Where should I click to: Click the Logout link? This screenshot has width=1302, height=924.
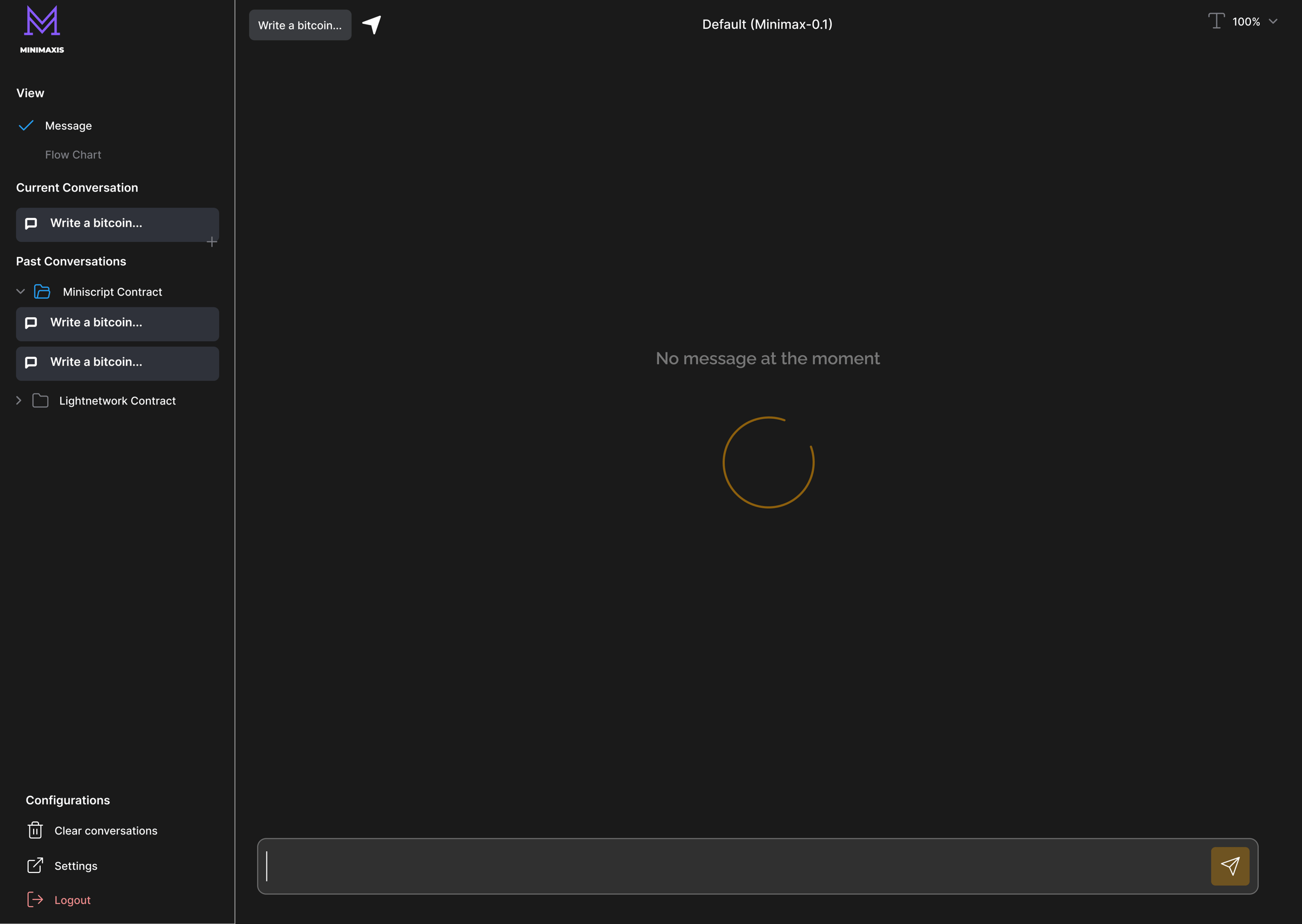pos(72,900)
